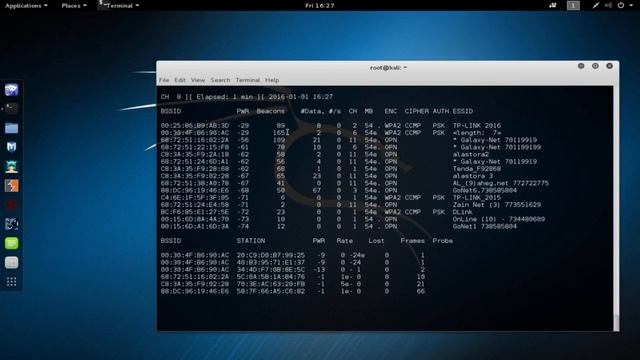Open the Edit menu in terminal
The width and height of the screenshot is (640, 360).
pyautogui.click(x=180, y=80)
